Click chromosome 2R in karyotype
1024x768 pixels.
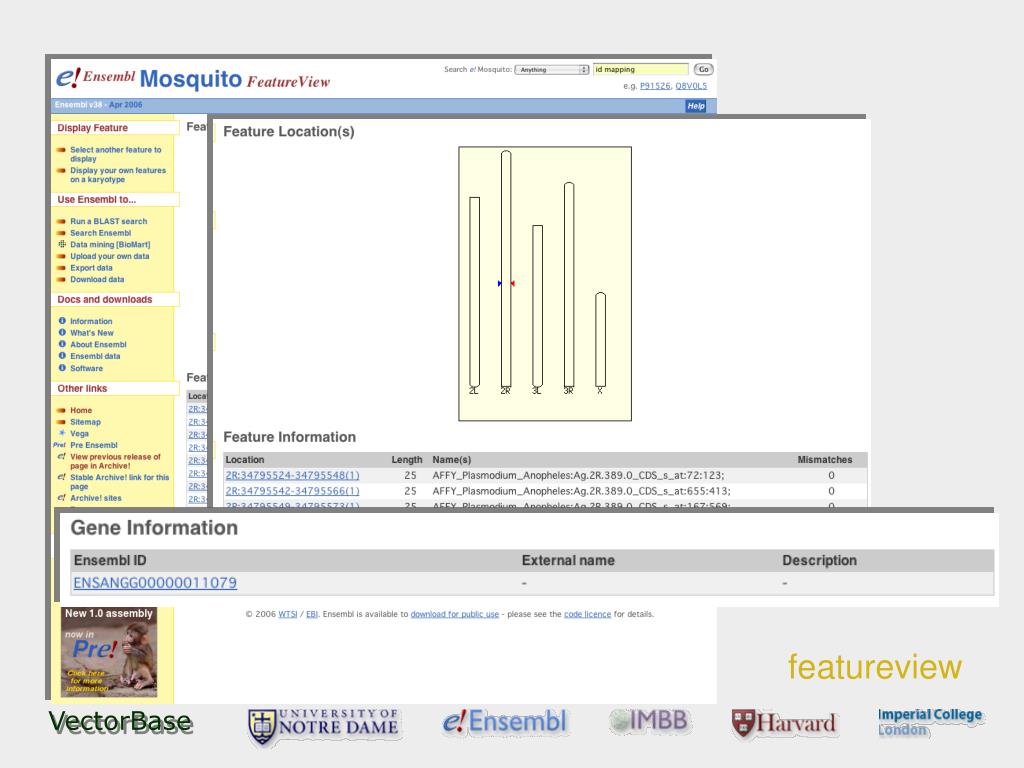coord(506,269)
